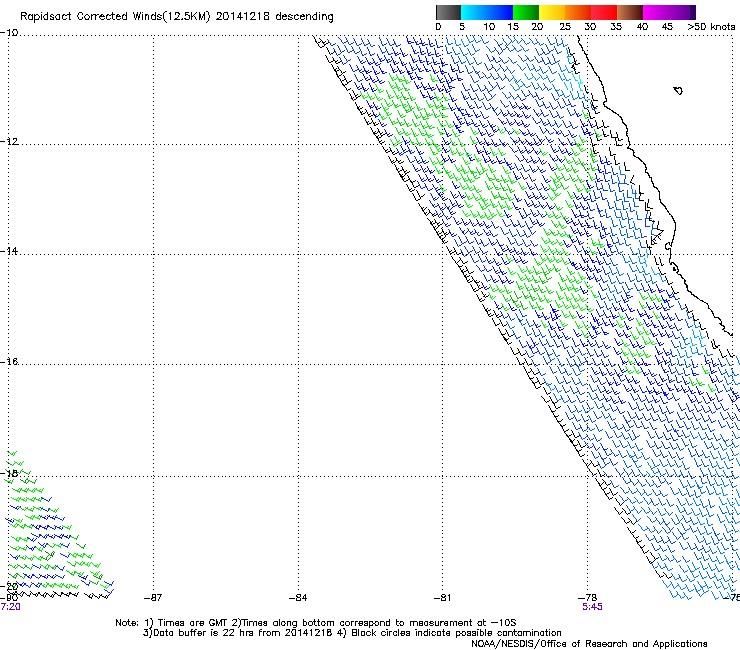740x650 pixels.
Task: Click the '-84' longitude axis label
Action: click(298, 598)
